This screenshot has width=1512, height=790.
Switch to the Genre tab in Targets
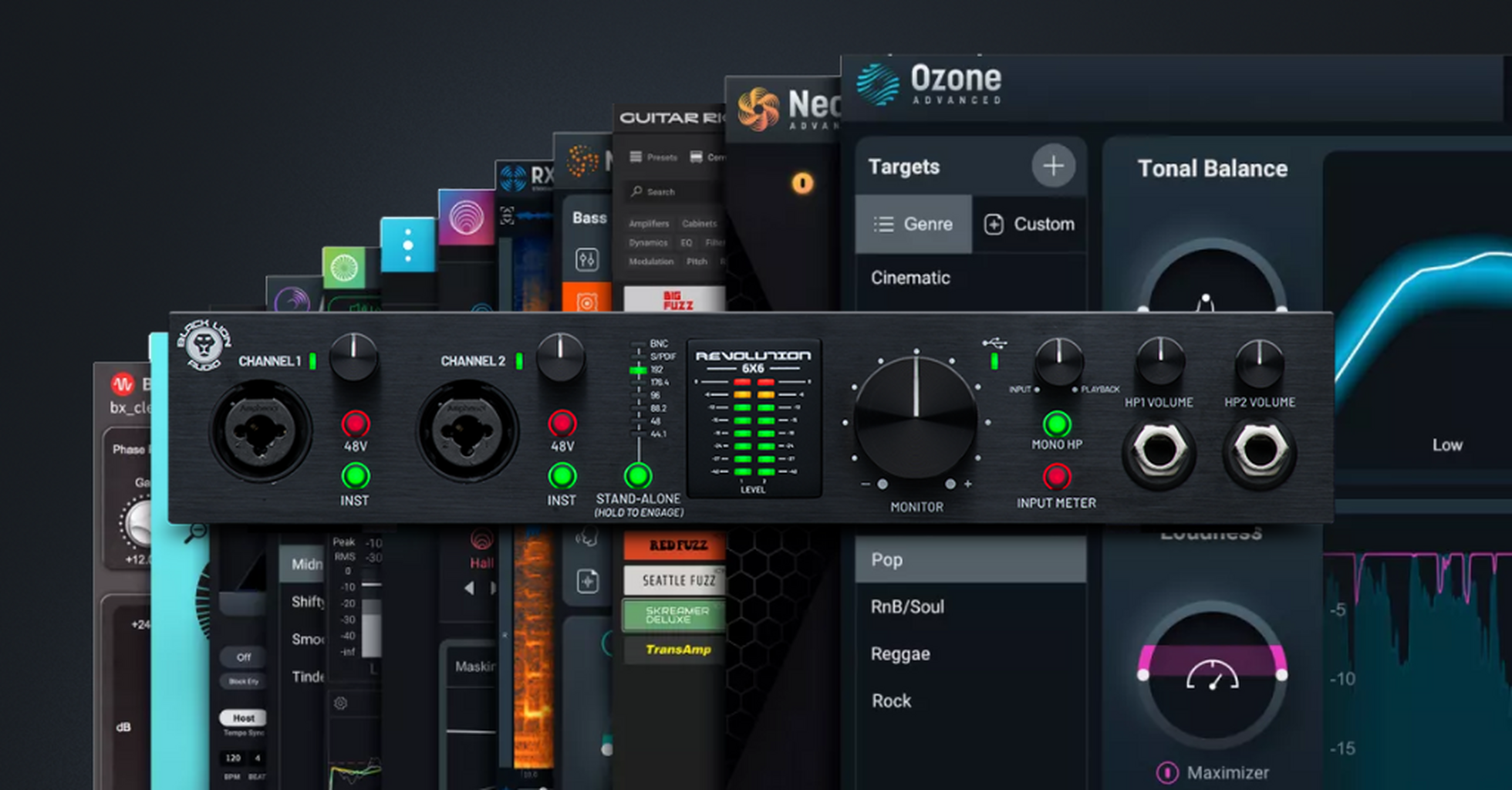(913, 224)
